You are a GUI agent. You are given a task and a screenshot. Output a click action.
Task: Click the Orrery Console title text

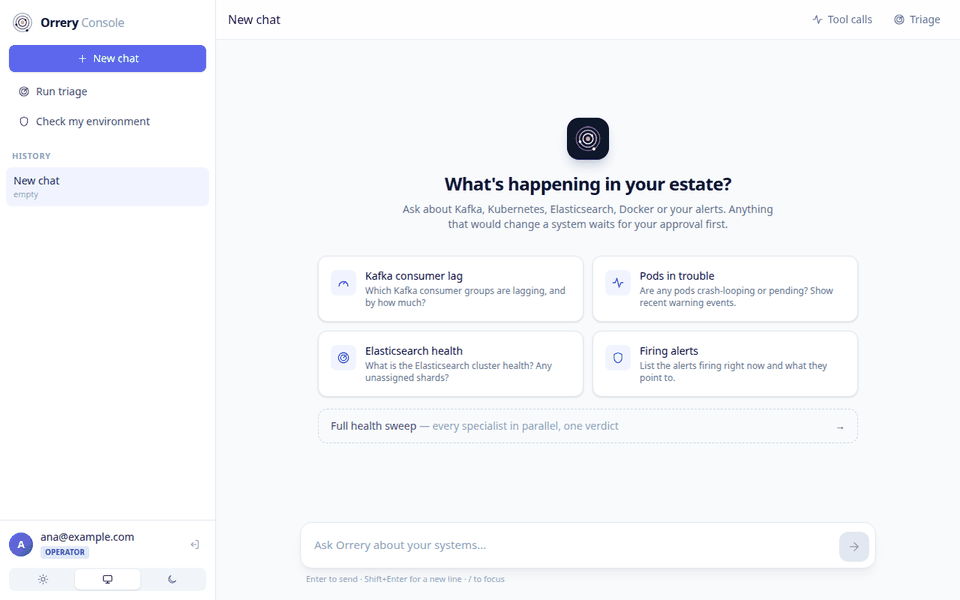[82, 23]
